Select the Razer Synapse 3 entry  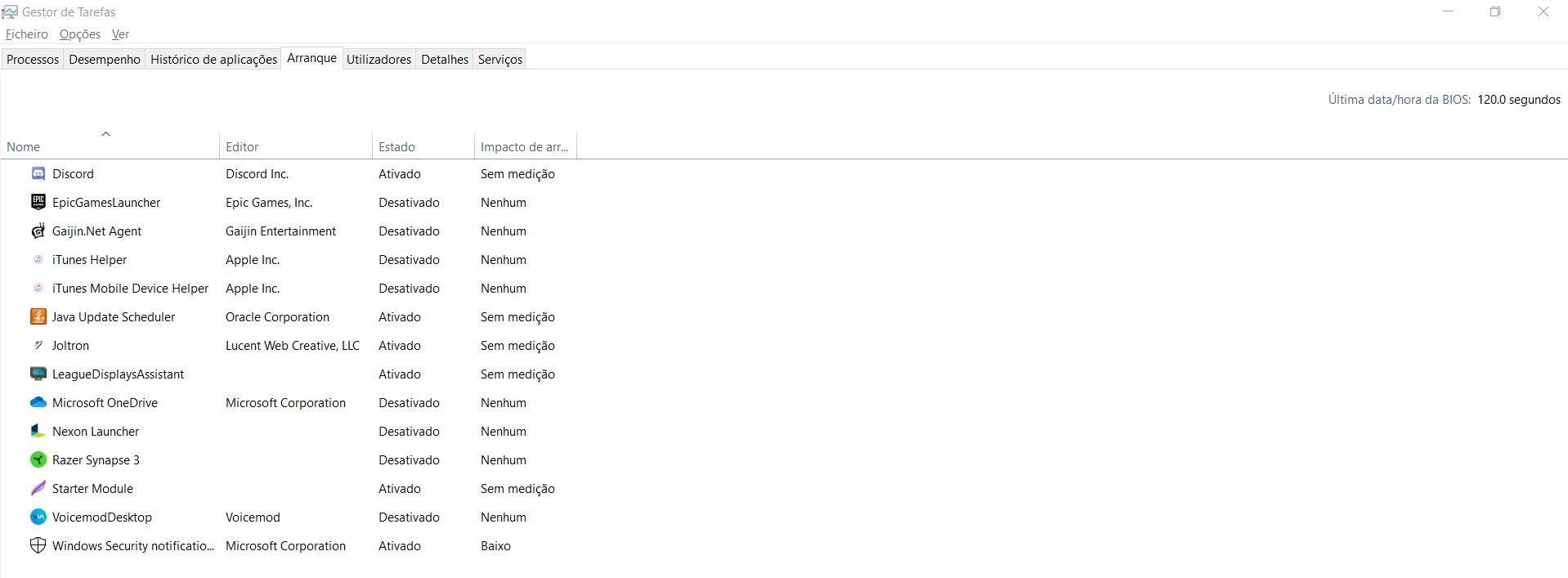(x=96, y=460)
